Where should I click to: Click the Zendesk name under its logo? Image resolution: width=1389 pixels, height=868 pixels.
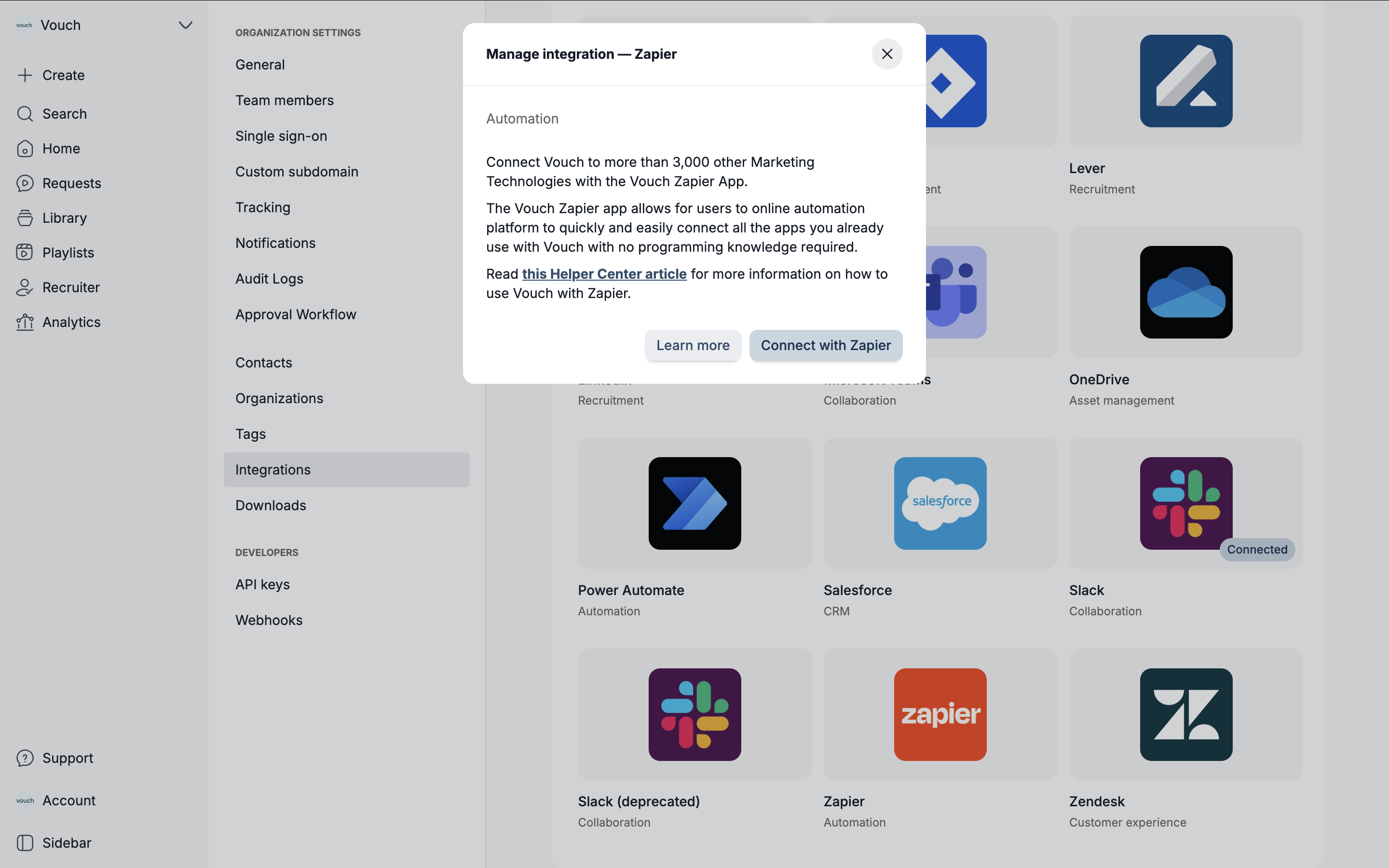[1097, 801]
